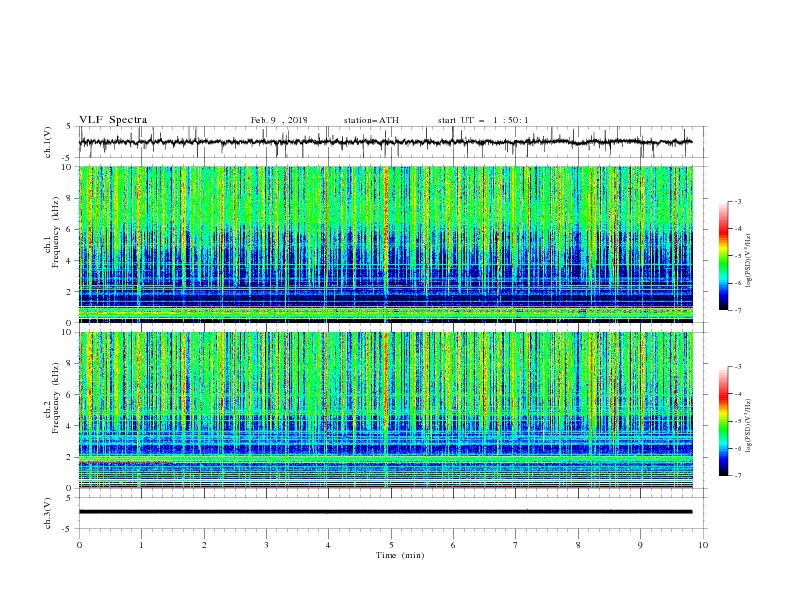This screenshot has width=792, height=612.
Task: Click the "VLF Spectra" plot title
Action: click(113, 120)
